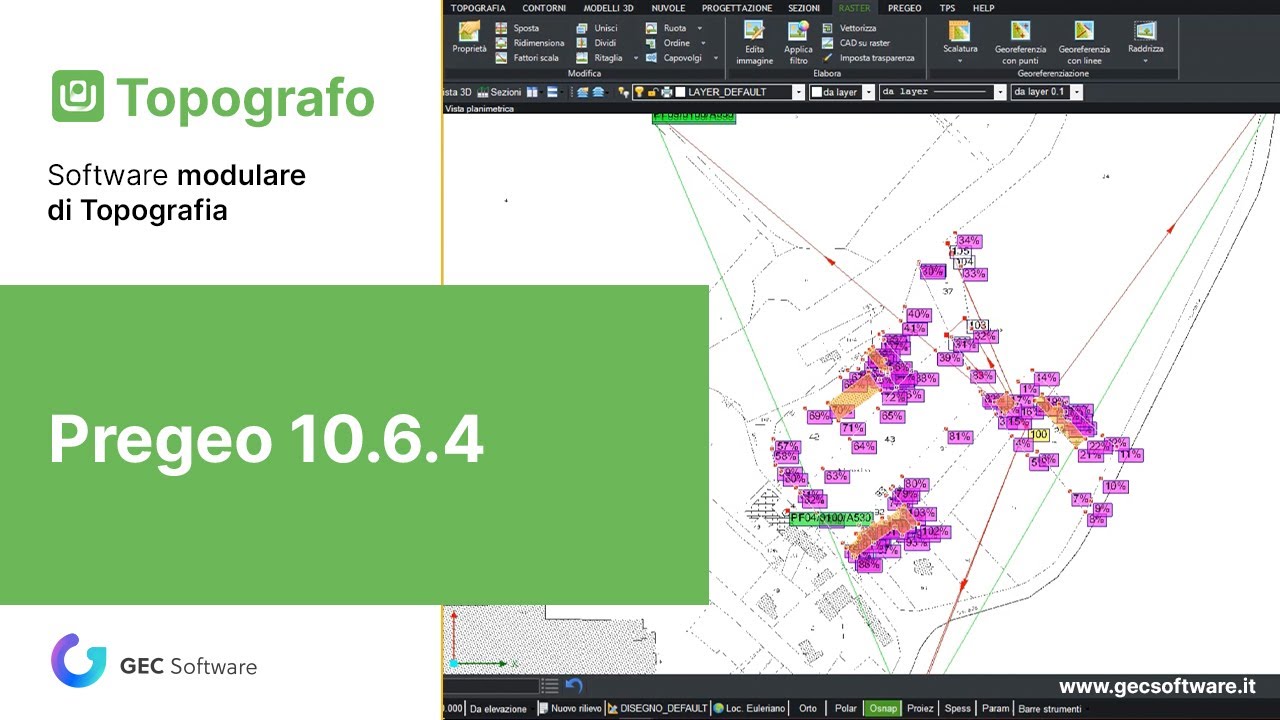
Task: Toggle layer lock padlock icon
Action: click(652, 92)
